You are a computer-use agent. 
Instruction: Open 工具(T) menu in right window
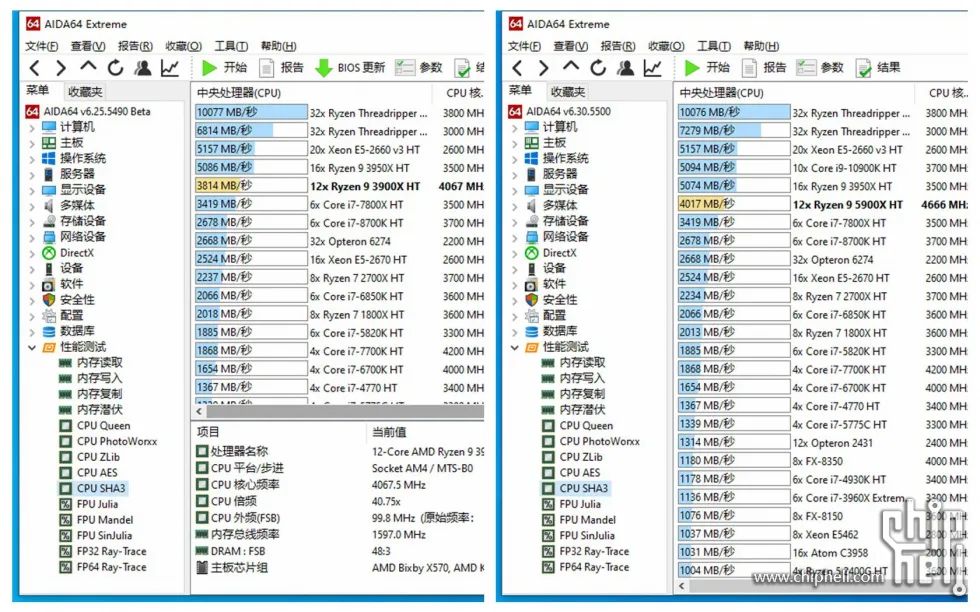tap(714, 46)
